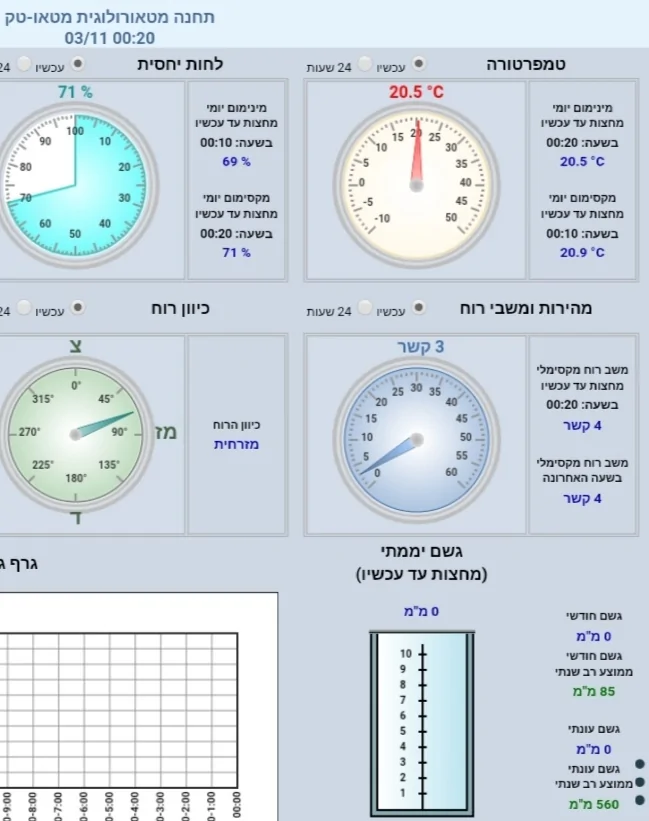
Task: Click the 3 קשר wind speed reading
Action: (420, 347)
